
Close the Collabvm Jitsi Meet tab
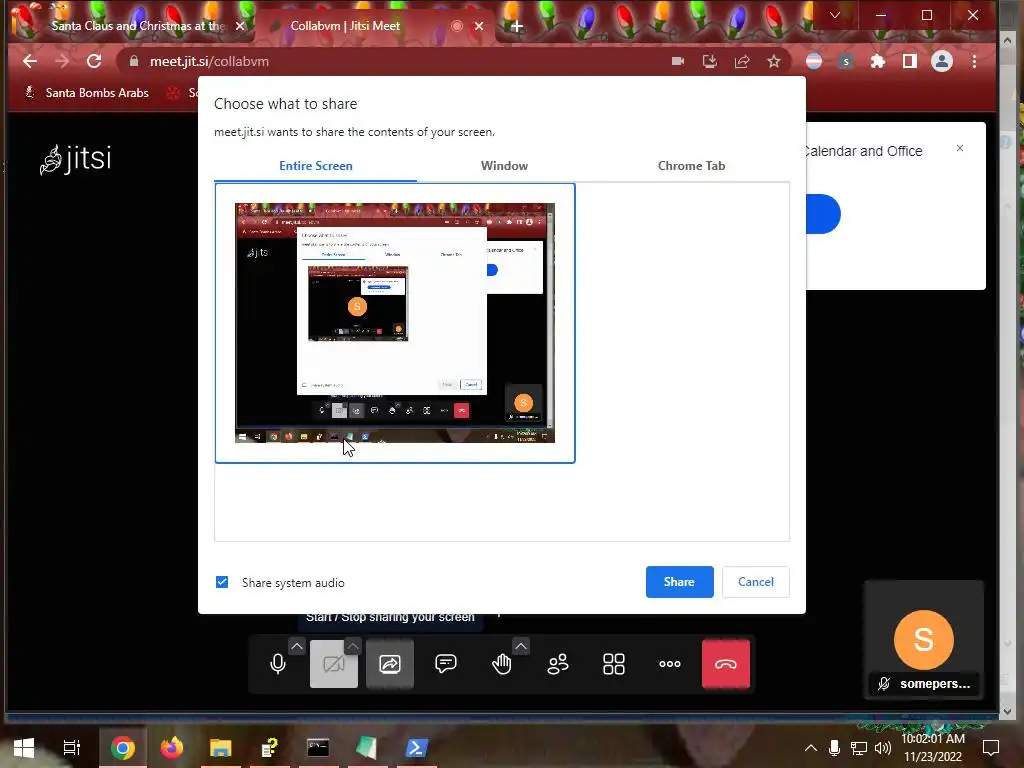(479, 26)
